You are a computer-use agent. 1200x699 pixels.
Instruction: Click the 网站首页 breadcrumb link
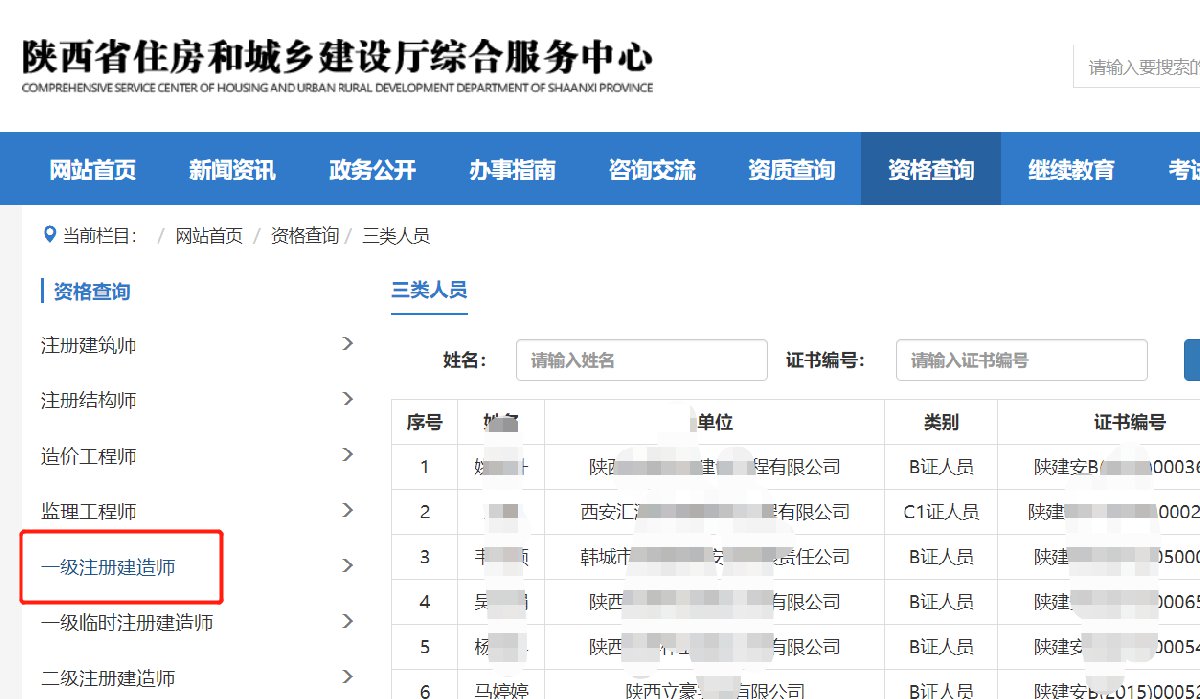209,236
